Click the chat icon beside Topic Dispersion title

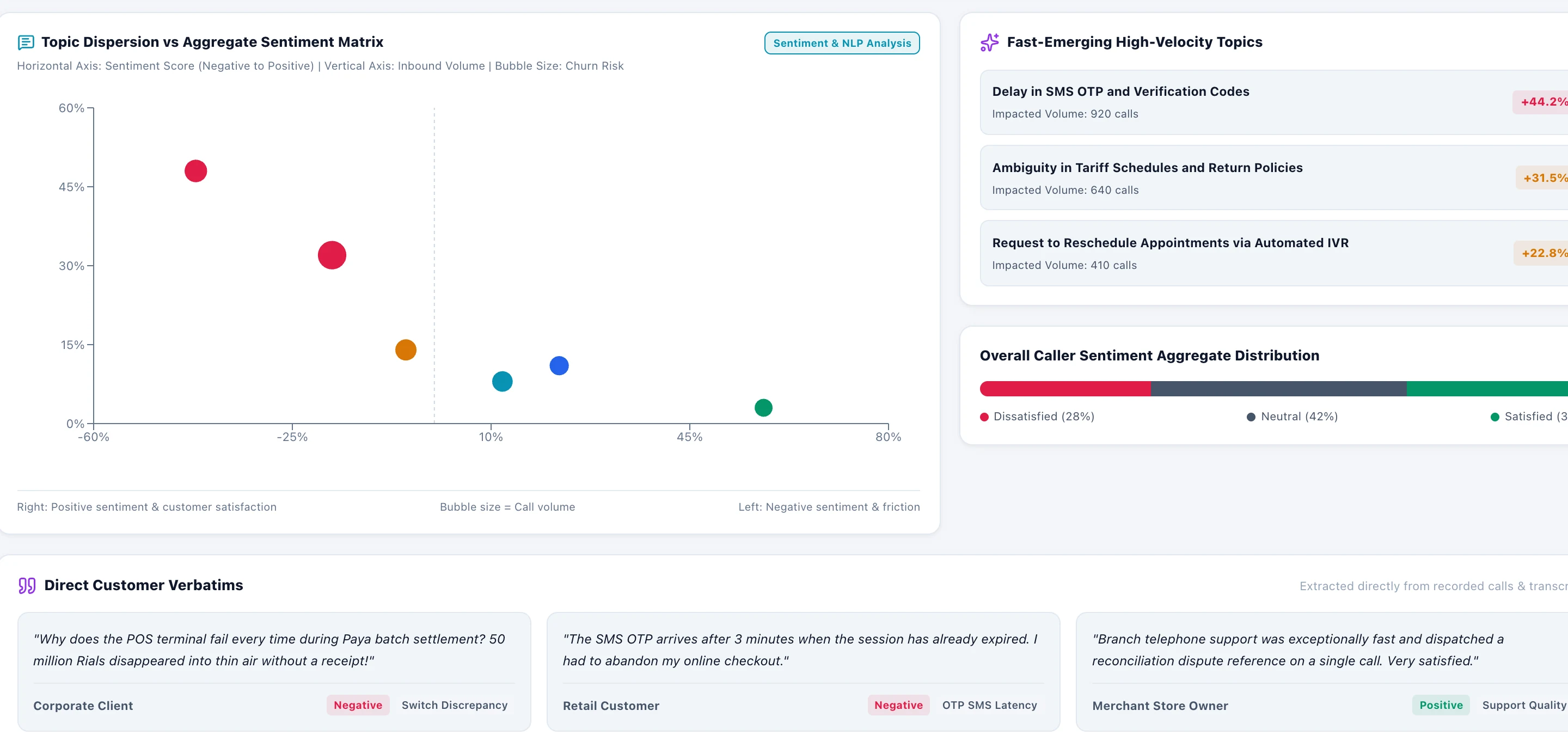coord(26,42)
